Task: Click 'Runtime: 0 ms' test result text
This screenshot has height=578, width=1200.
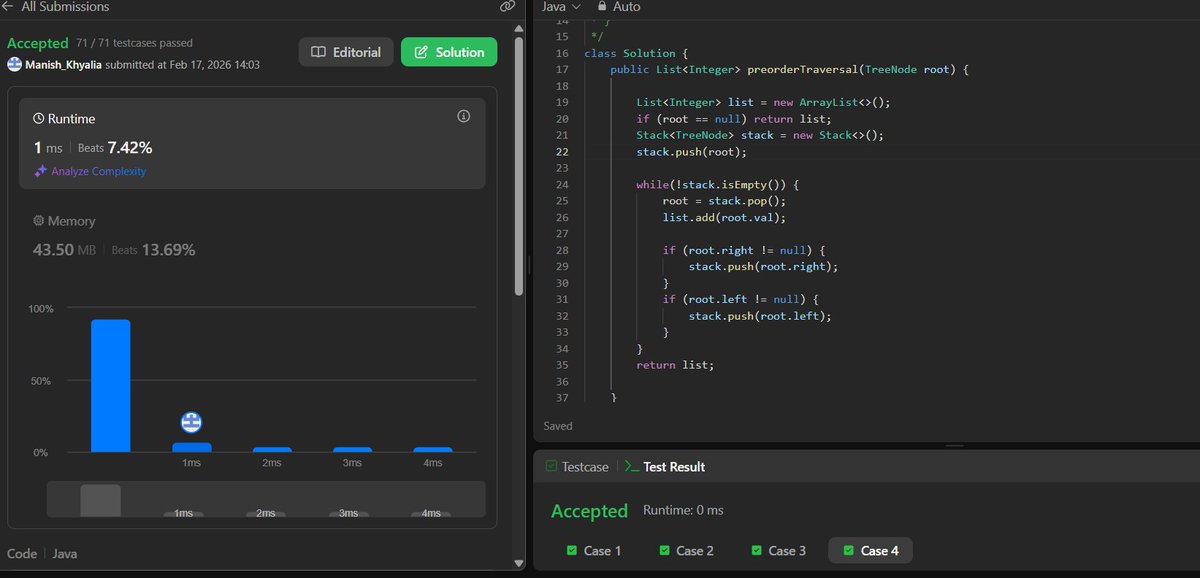Action: [683, 510]
